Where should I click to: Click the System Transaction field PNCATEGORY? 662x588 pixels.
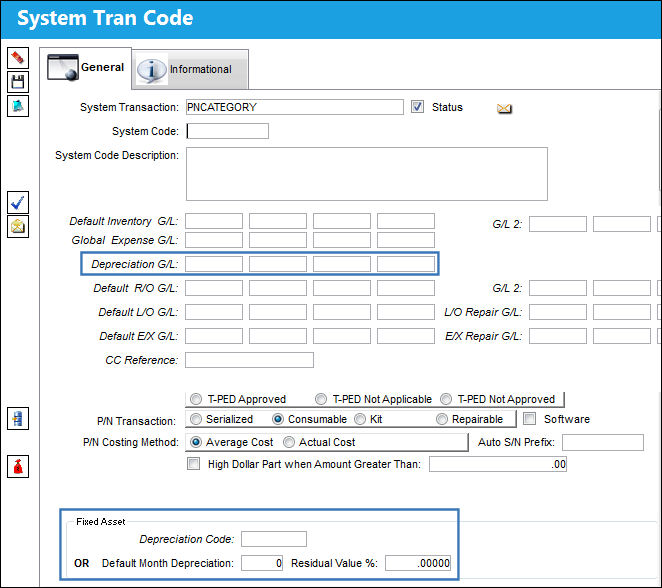(x=295, y=107)
